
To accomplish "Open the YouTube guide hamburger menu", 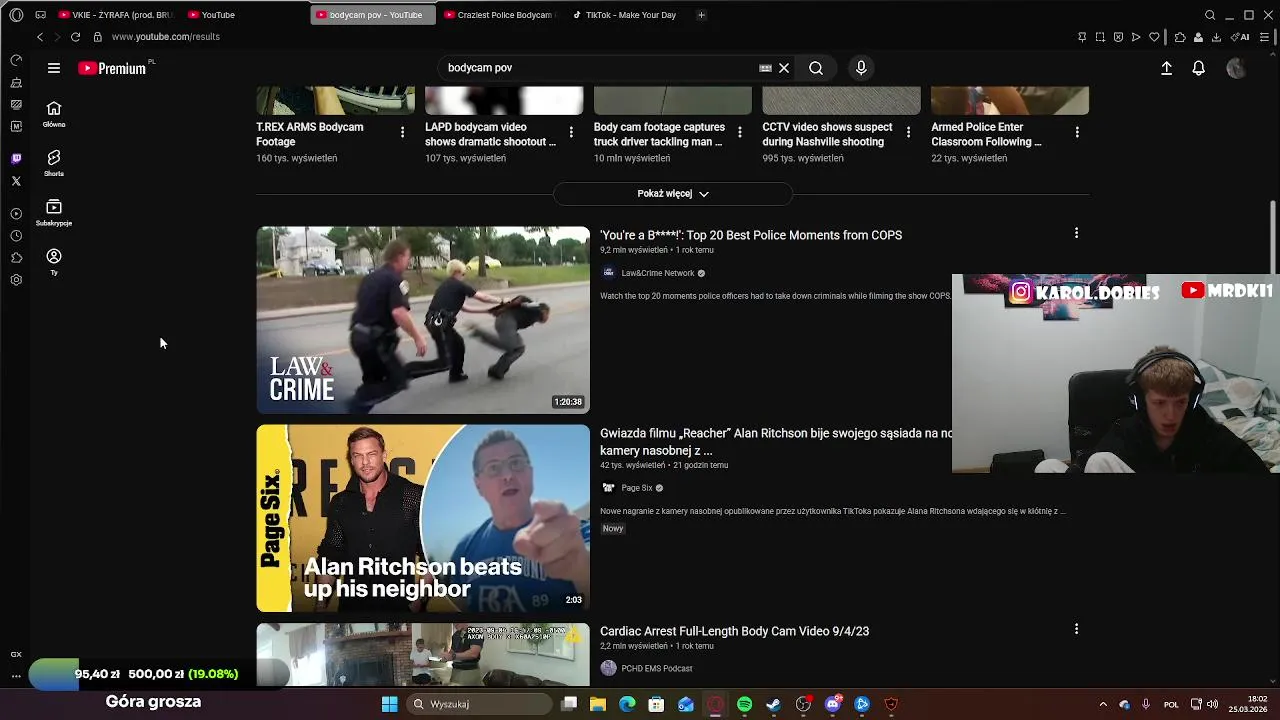I will 54,68.
